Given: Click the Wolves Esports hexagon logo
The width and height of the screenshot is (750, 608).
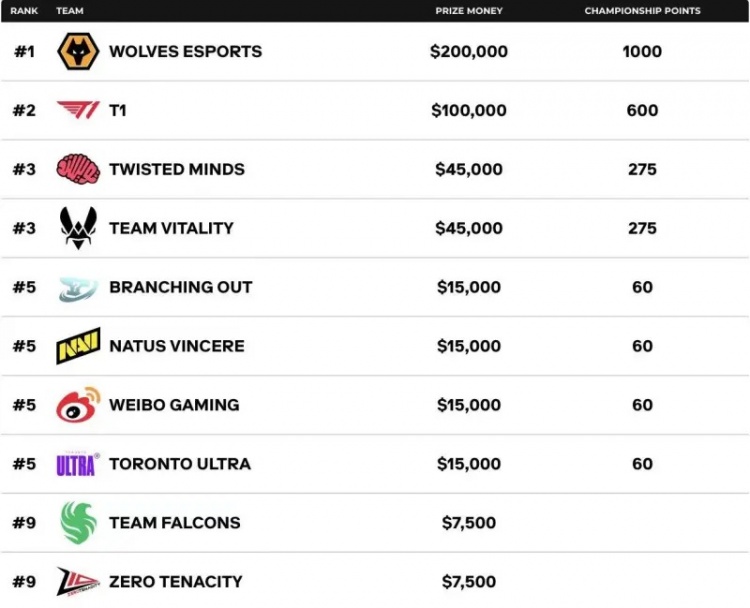Looking at the screenshot, I should pos(78,51).
